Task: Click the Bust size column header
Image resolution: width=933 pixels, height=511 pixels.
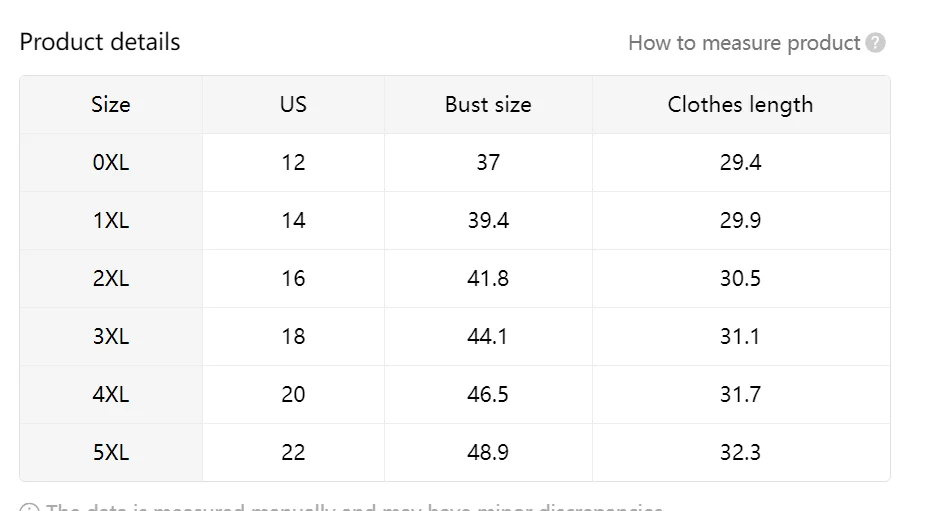Action: (x=488, y=105)
